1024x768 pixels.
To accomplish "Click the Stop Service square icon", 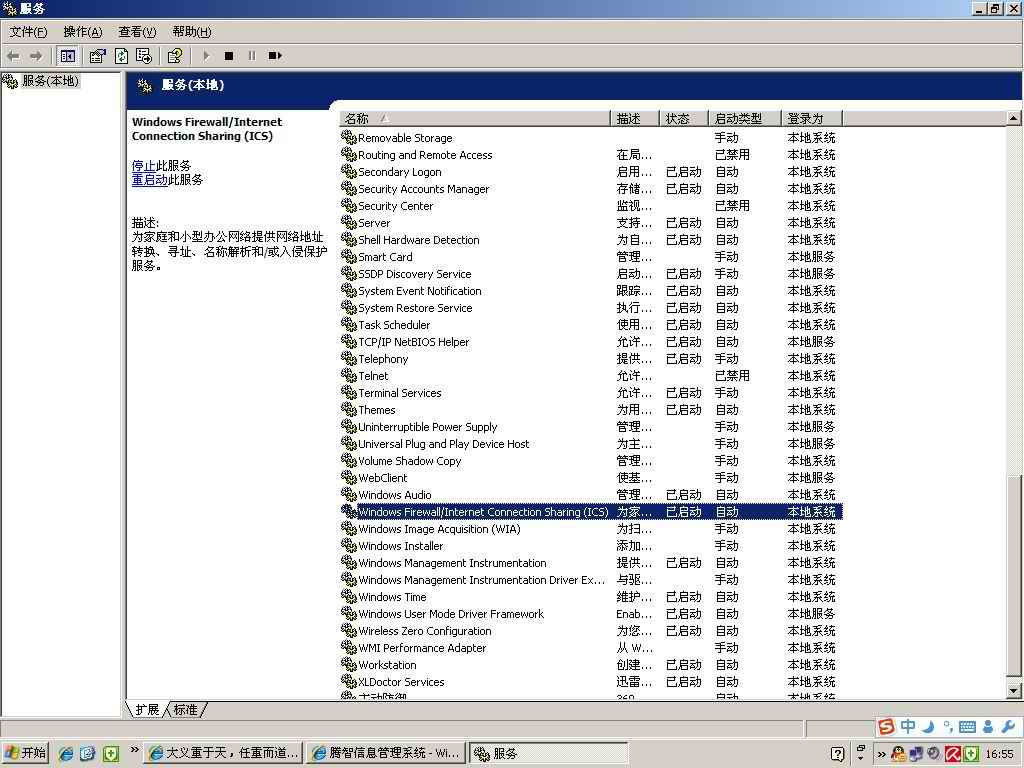I will [229, 56].
